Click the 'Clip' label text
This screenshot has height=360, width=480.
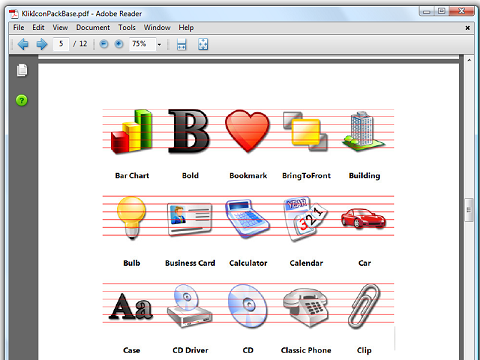coord(364,350)
